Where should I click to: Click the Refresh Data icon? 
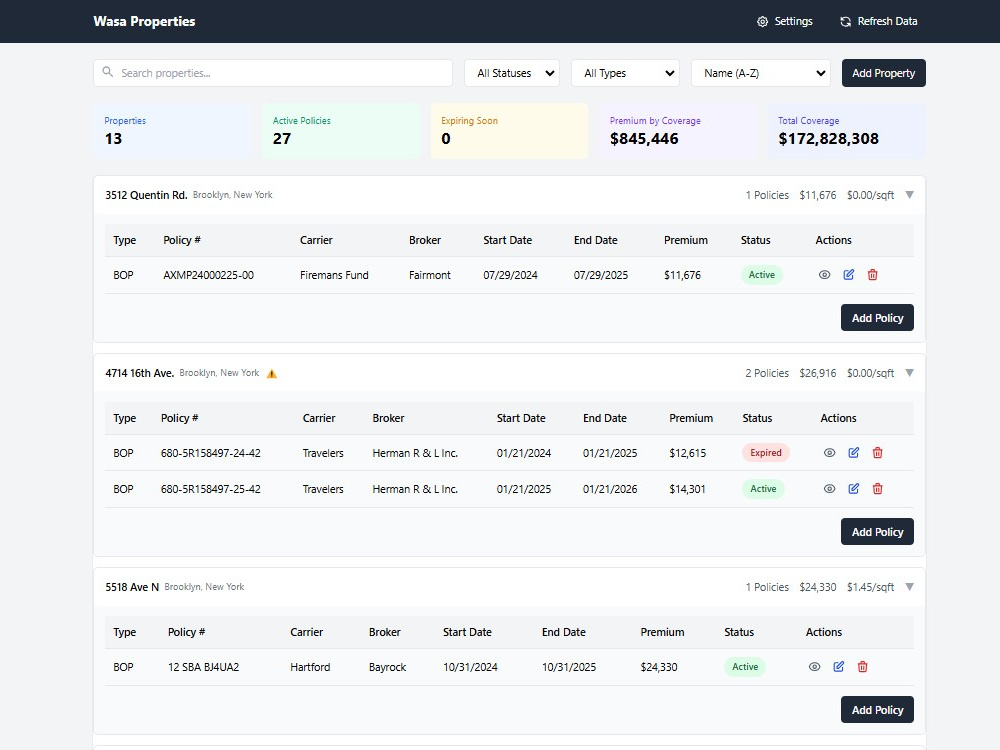point(846,22)
